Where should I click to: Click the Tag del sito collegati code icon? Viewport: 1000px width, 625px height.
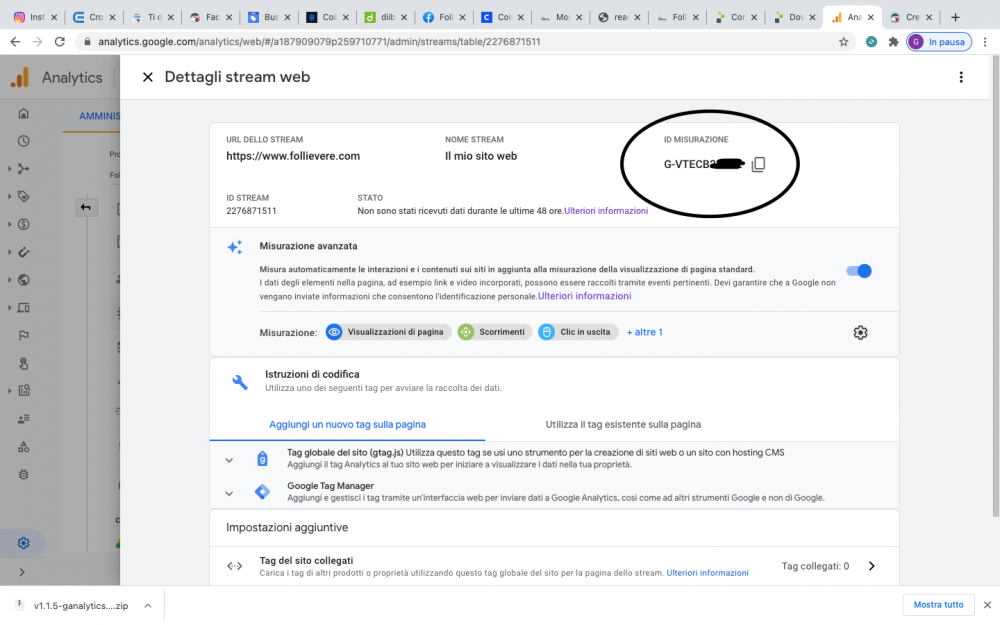[x=235, y=566]
